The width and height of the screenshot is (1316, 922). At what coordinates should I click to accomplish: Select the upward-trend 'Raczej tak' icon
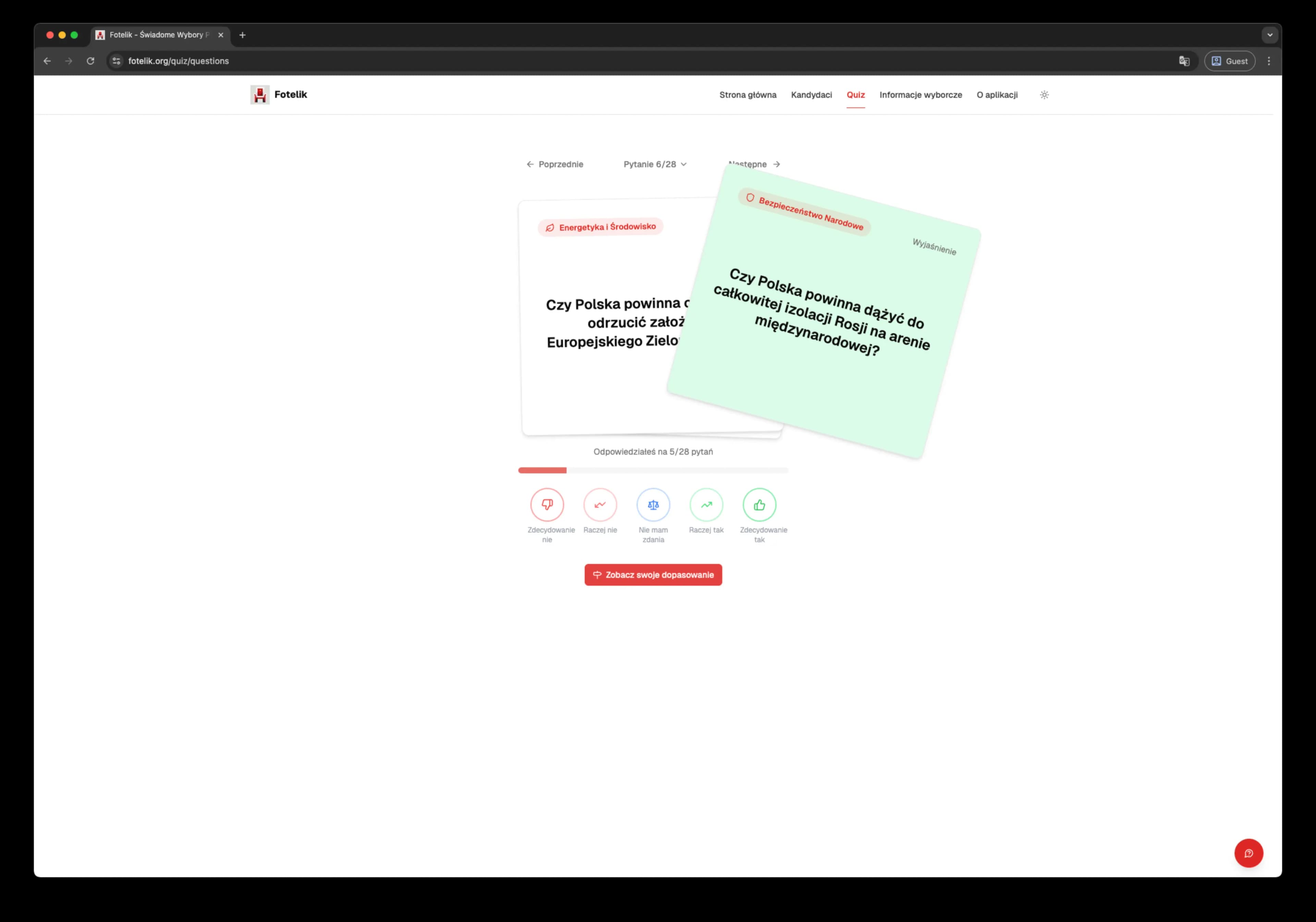point(706,505)
